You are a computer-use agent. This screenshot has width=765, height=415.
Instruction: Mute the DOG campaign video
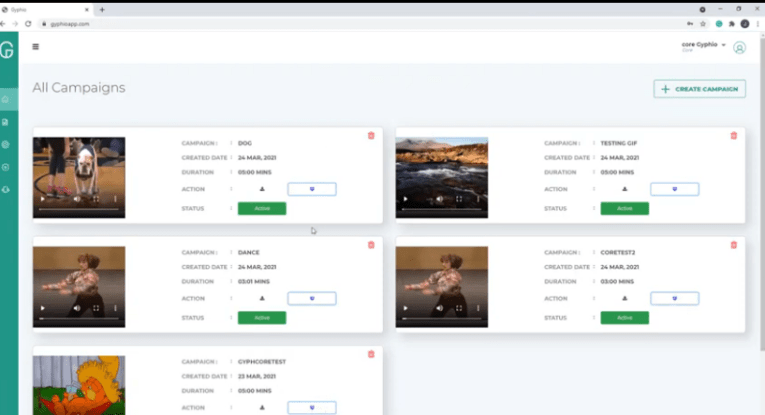(77, 199)
